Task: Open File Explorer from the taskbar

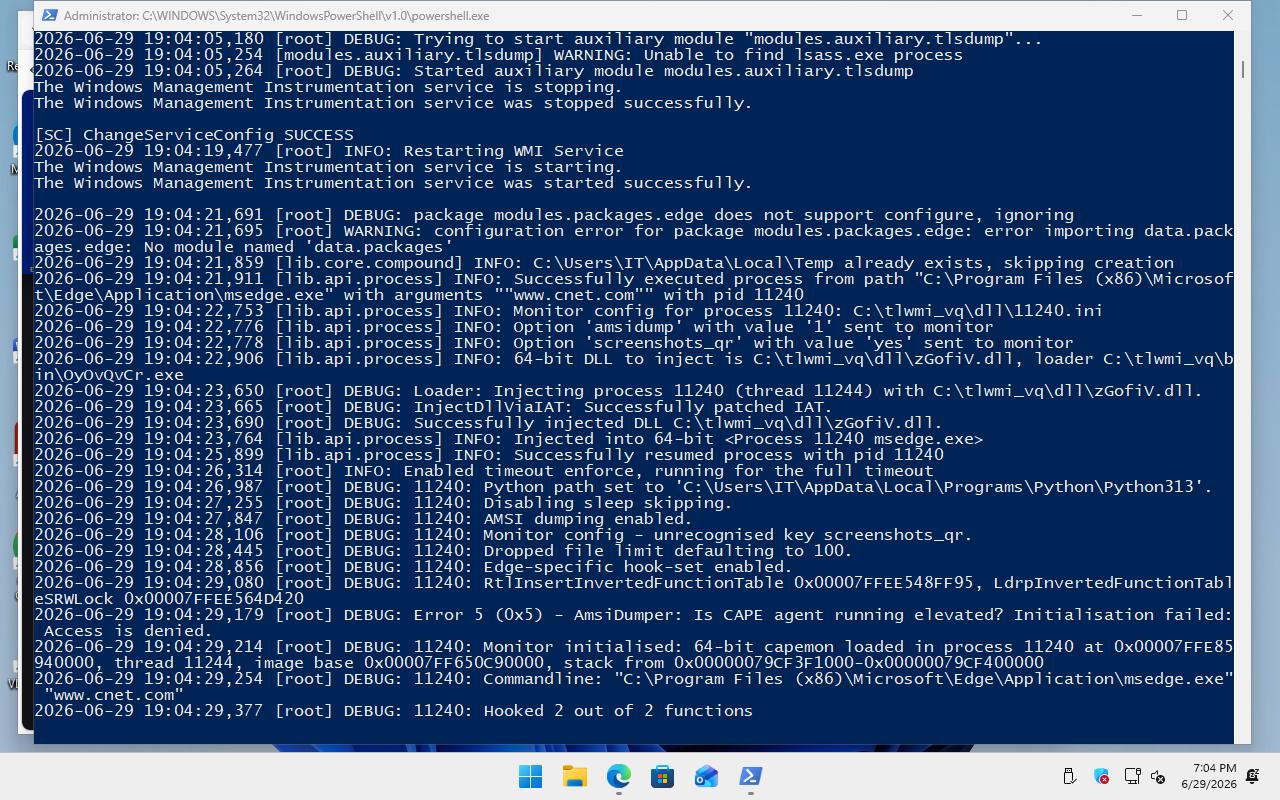Action: pyautogui.click(x=574, y=776)
